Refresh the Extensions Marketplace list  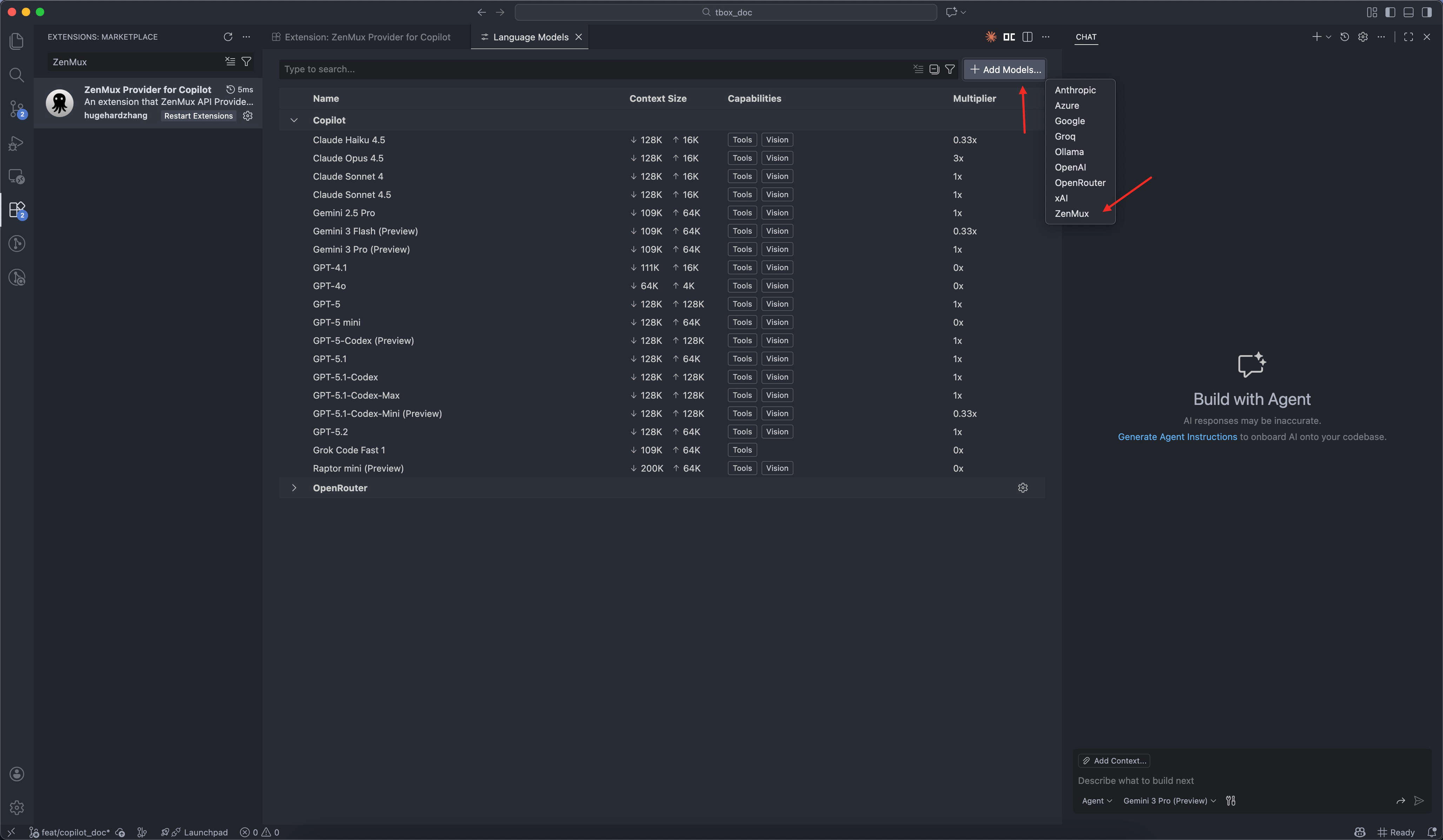(x=228, y=36)
